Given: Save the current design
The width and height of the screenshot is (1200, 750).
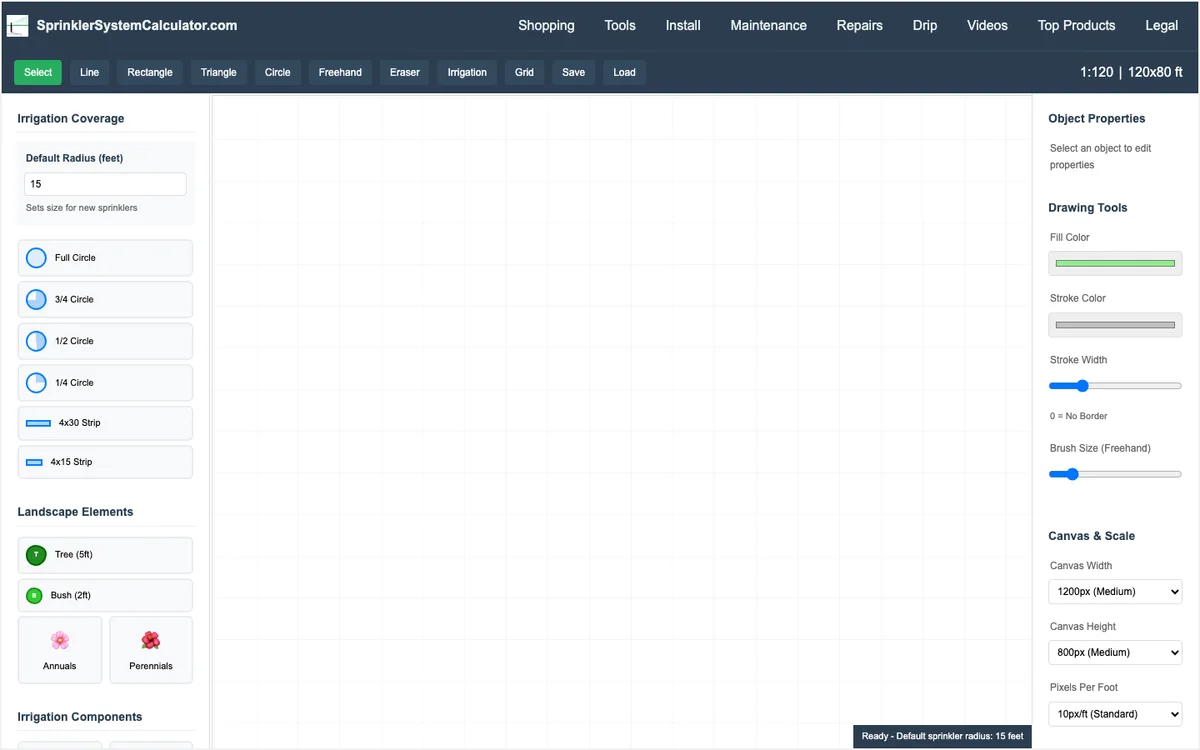Looking at the screenshot, I should [x=574, y=72].
